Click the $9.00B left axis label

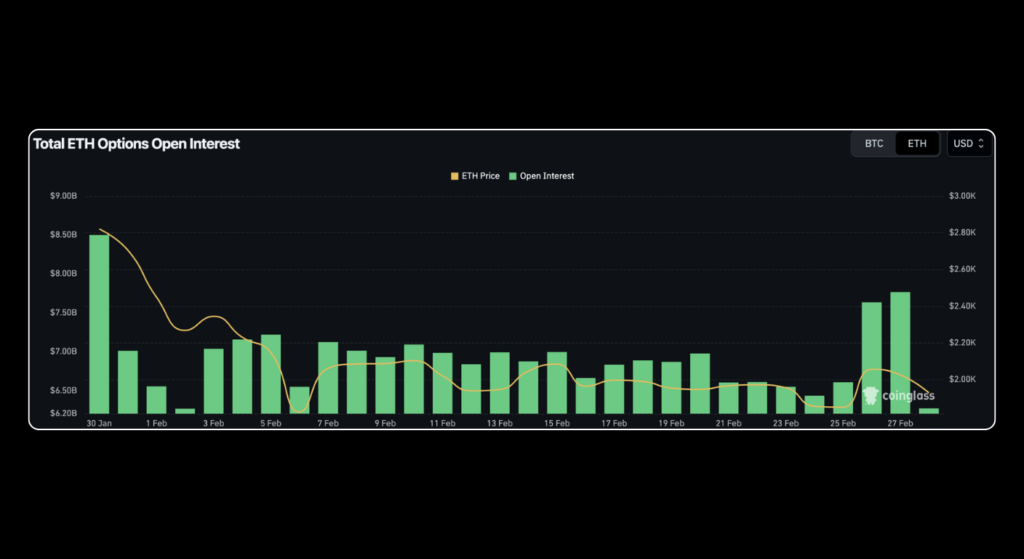tap(63, 196)
